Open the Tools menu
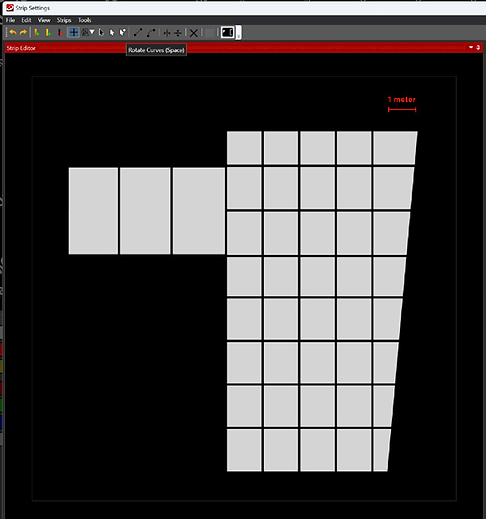The image size is (486, 519). pyautogui.click(x=84, y=20)
